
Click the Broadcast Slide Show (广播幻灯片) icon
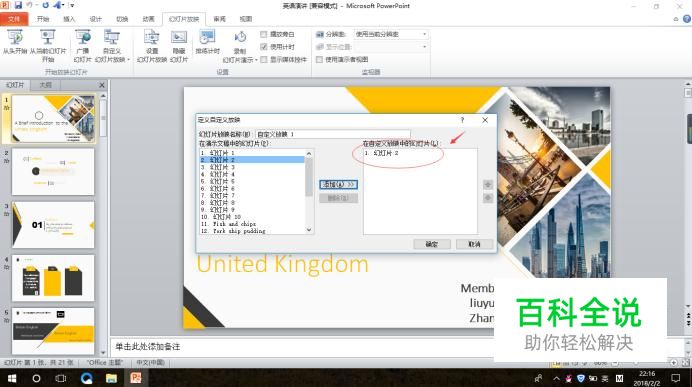coord(83,37)
